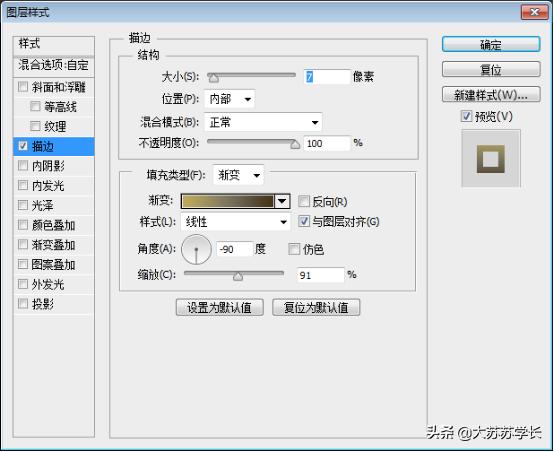The width and height of the screenshot is (554, 452).
Task: Click the 角度(A) angle dial
Action: pos(196,249)
